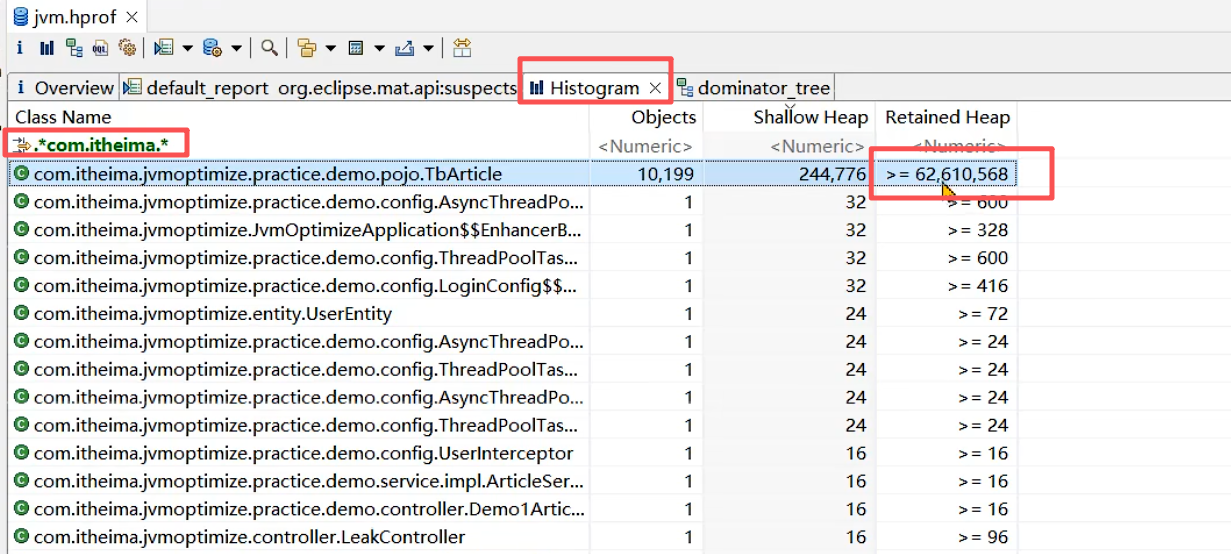Click the Run Expert System Test reports icon
The height and width of the screenshot is (554, 1231).
click(x=164, y=47)
